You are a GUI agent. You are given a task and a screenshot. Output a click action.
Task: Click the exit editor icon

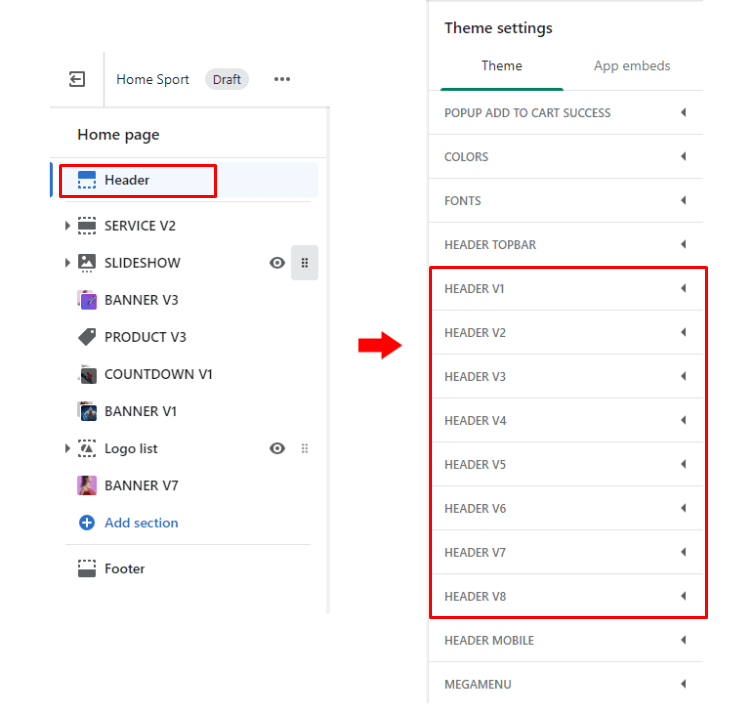tap(77, 79)
